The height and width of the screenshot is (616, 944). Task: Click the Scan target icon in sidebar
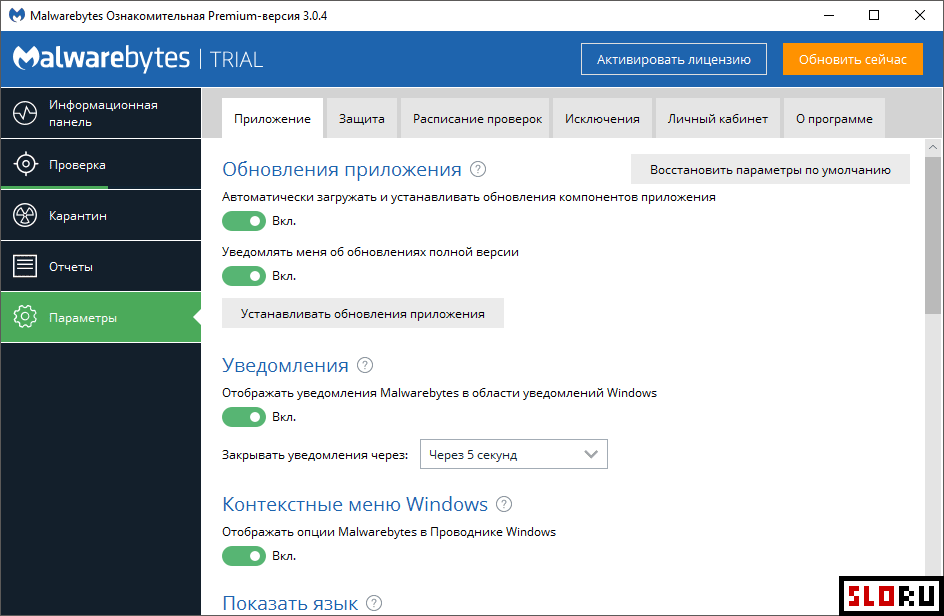[x=25, y=164]
